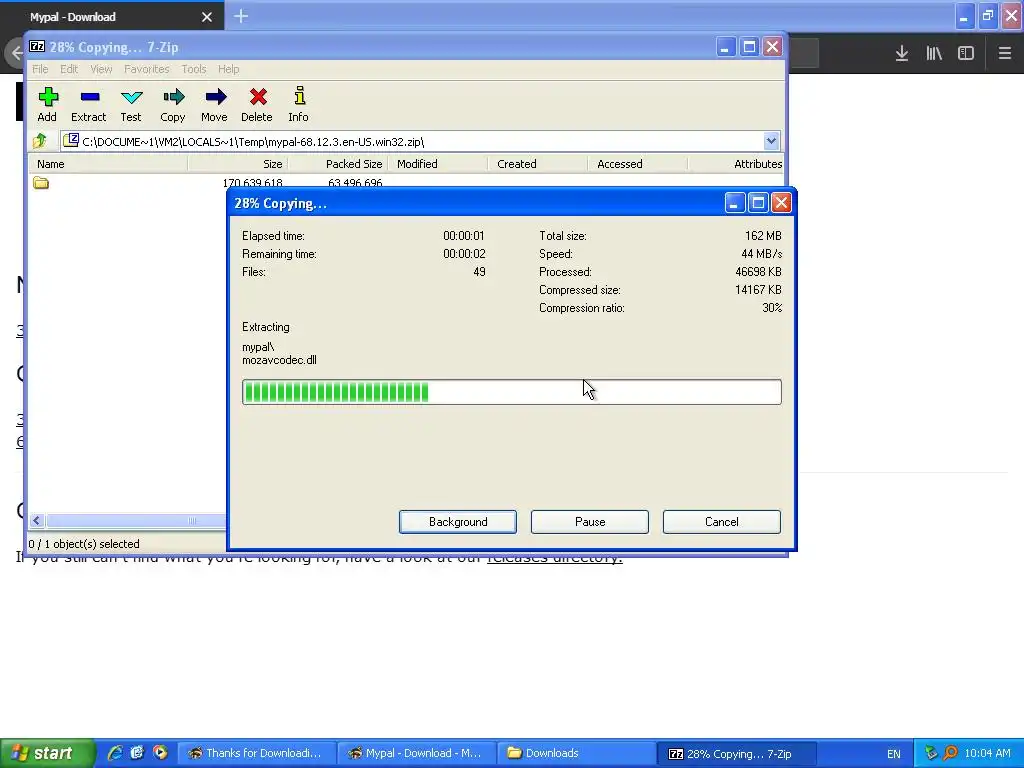The width and height of the screenshot is (1024, 768).
Task: Open the View menu in 7-Zip
Action: pyautogui.click(x=101, y=69)
